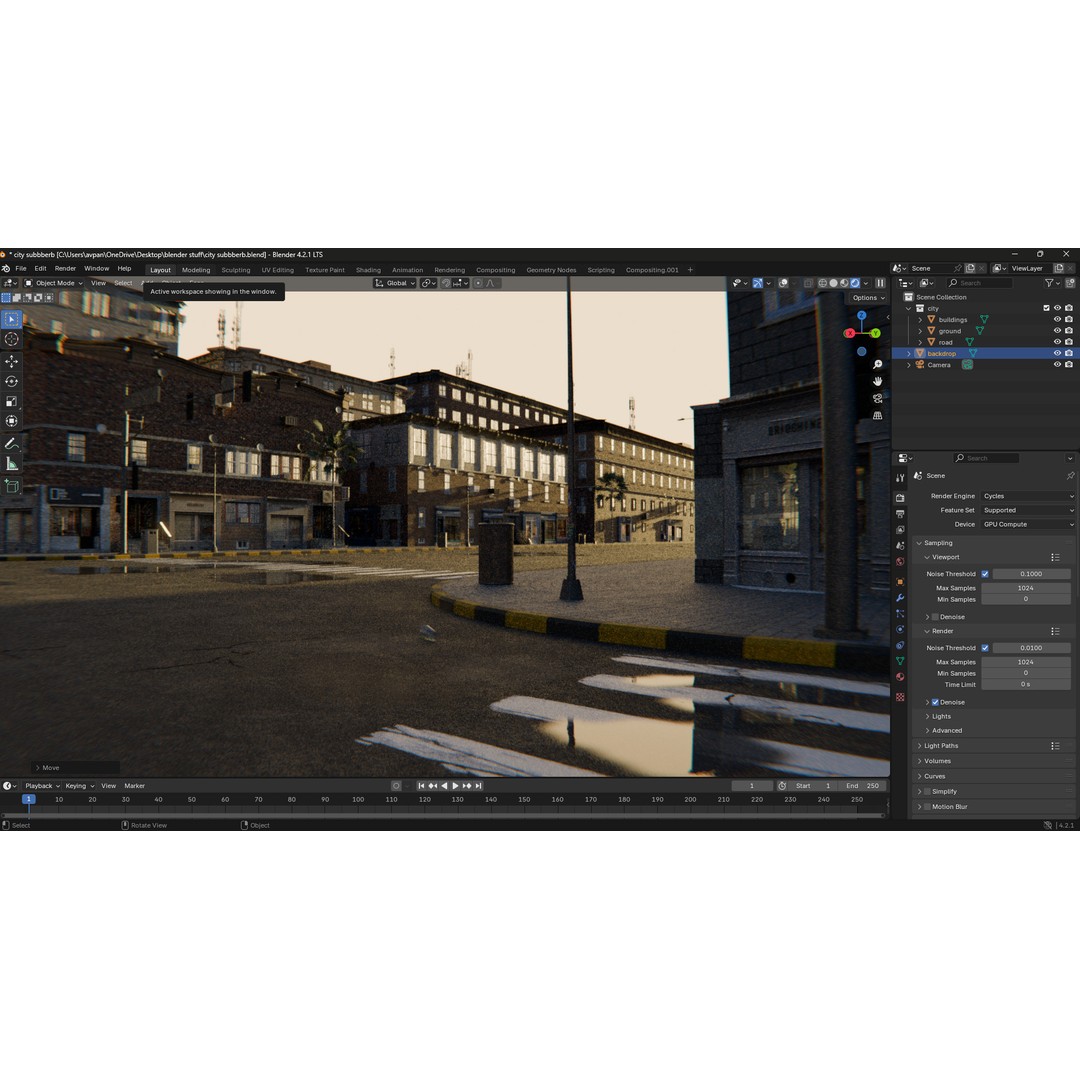Image resolution: width=1080 pixels, height=1080 pixels.
Task: Uncheck the Noise Threshold viewport checkbox
Action: (x=985, y=573)
